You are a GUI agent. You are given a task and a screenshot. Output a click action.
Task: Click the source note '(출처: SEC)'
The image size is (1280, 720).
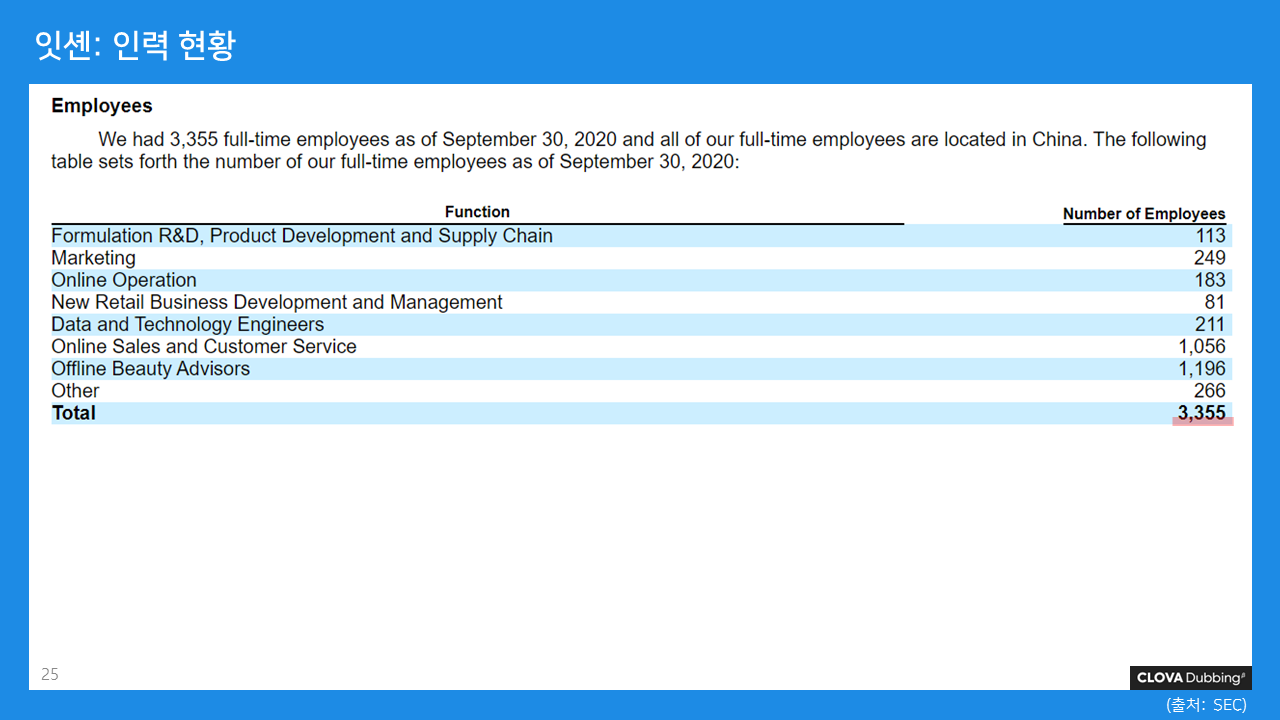click(1206, 705)
